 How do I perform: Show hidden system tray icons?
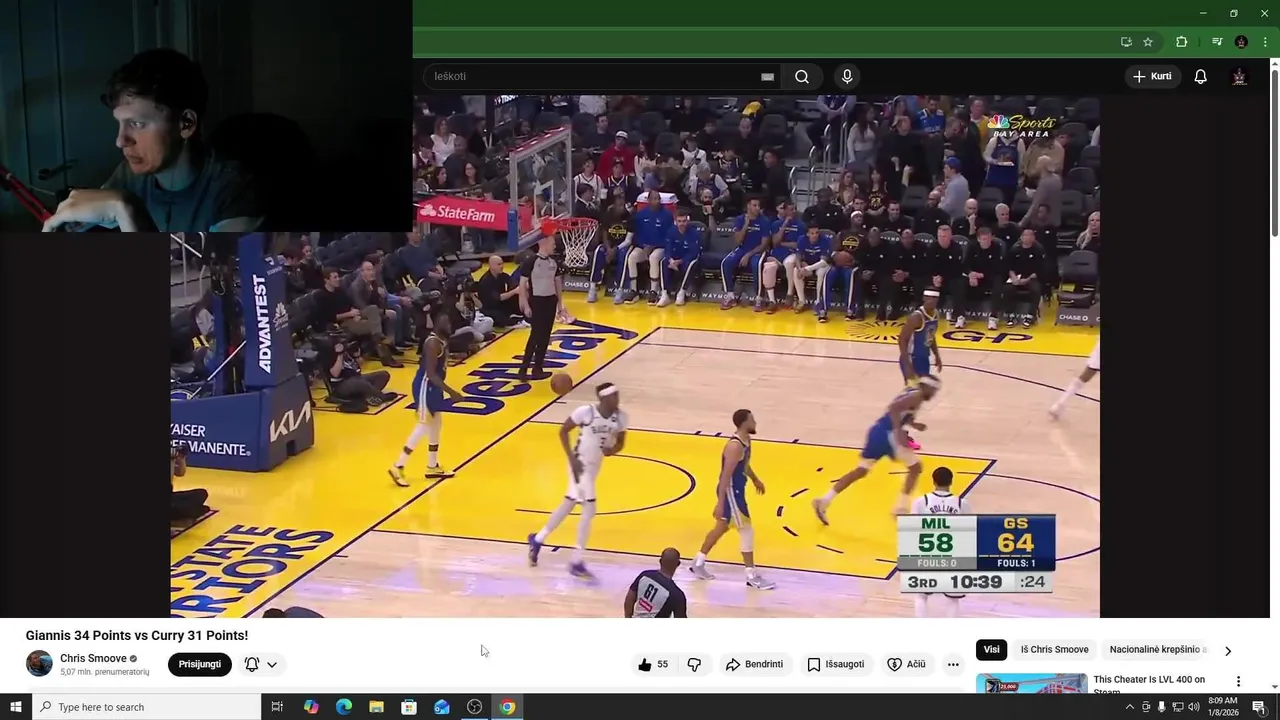coord(1130,707)
